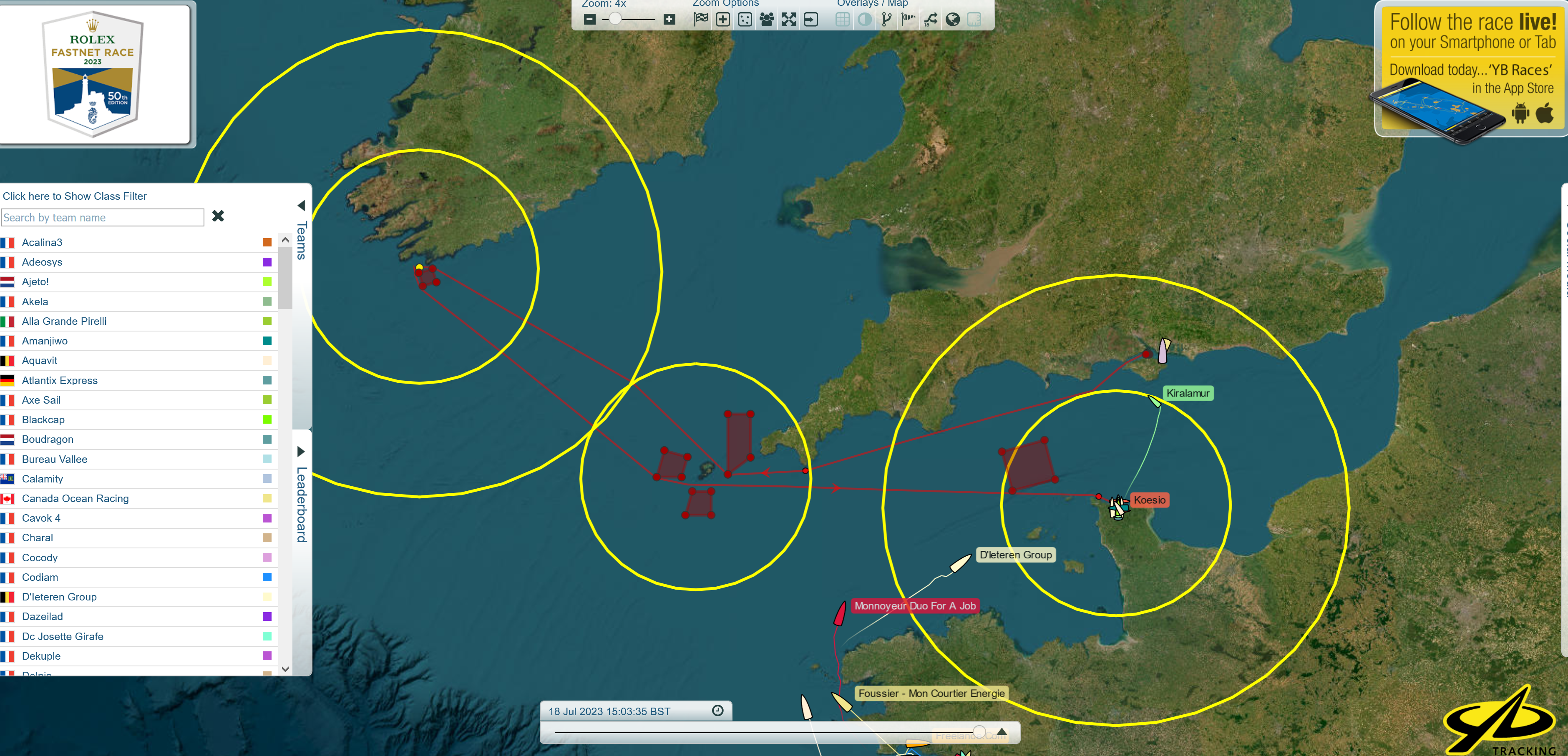Open the Teams side tab
Image resolution: width=1568 pixels, height=756 pixels.
tap(301, 241)
